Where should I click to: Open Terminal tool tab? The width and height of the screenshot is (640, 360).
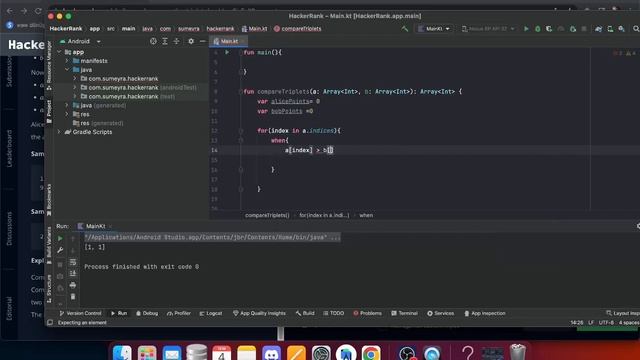[404, 313]
